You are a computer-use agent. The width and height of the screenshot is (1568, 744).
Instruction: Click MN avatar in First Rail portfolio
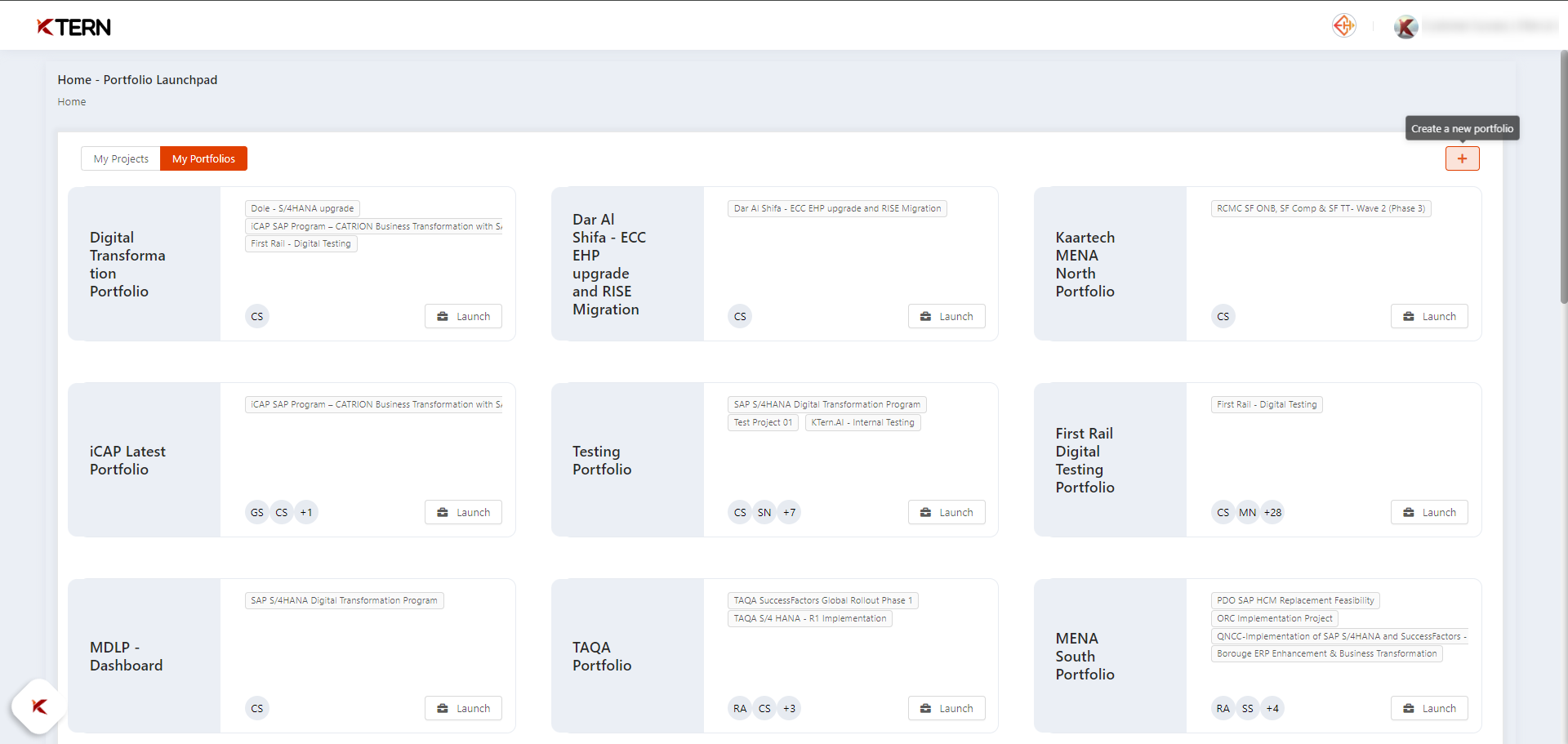coord(1247,512)
